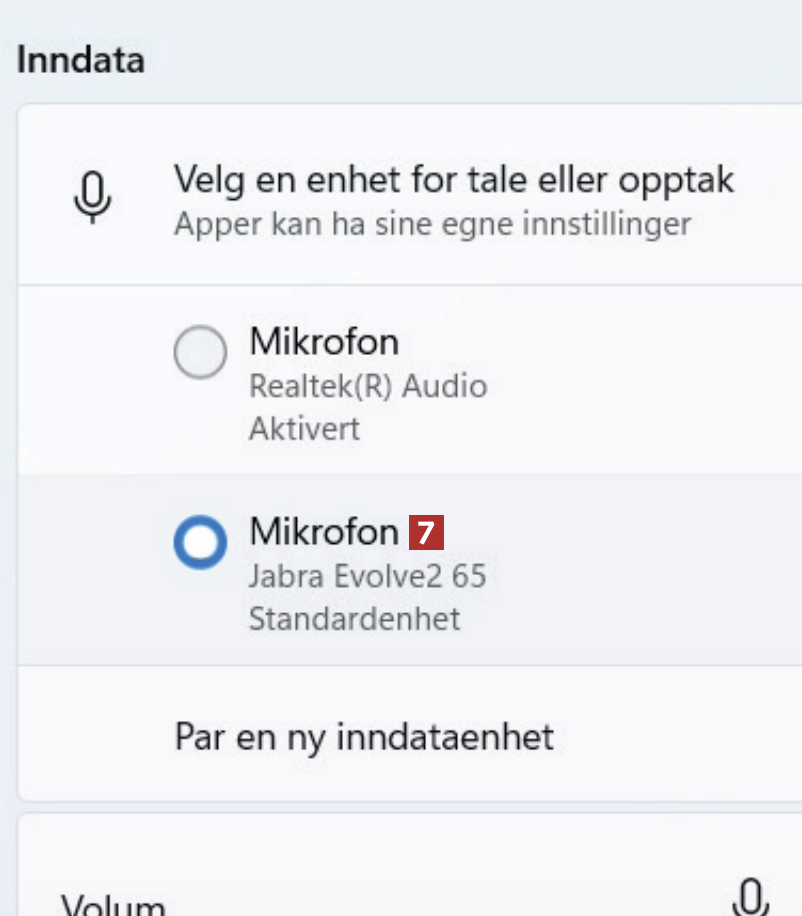Click the Mikrofon label above Jabra Evolve2 65
The height and width of the screenshot is (916, 802).
[324, 531]
